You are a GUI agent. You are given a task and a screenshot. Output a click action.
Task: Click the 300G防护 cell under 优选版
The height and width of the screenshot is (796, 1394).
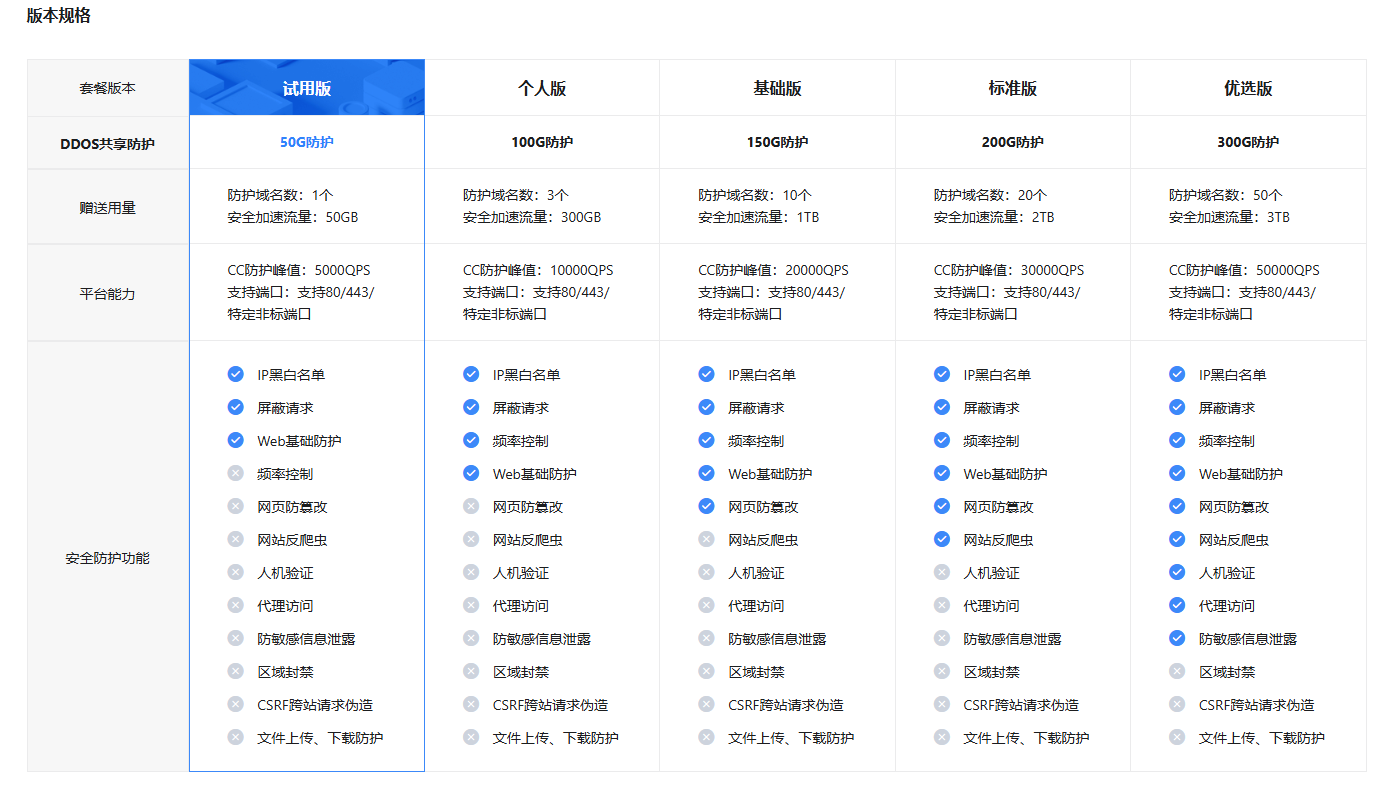pos(1248,142)
